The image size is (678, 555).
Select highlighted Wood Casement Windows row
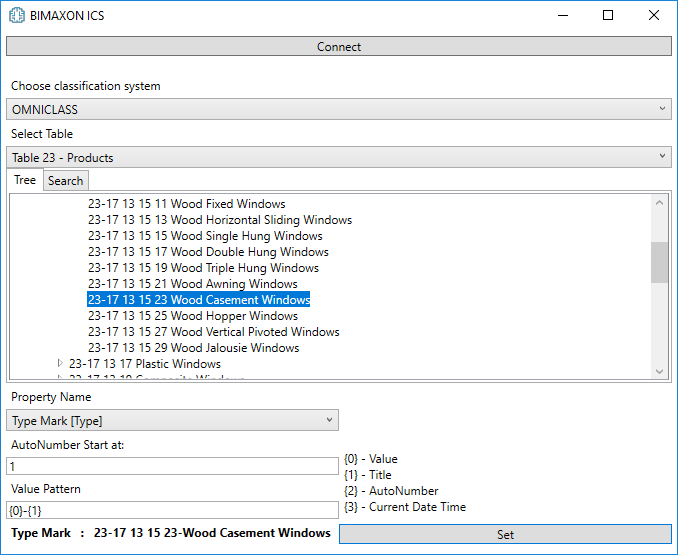[x=199, y=300]
